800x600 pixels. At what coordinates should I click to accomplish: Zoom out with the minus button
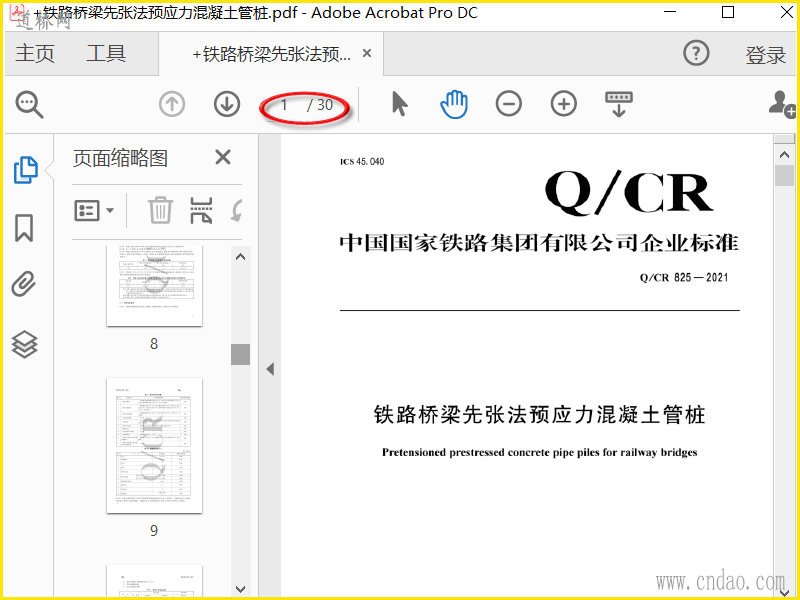click(x=509, y=104)
